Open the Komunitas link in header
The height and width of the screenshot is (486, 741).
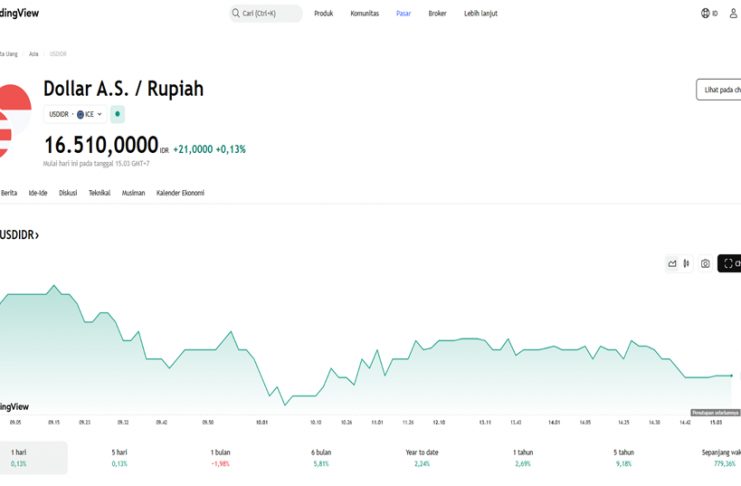click(x=364, y=13)
